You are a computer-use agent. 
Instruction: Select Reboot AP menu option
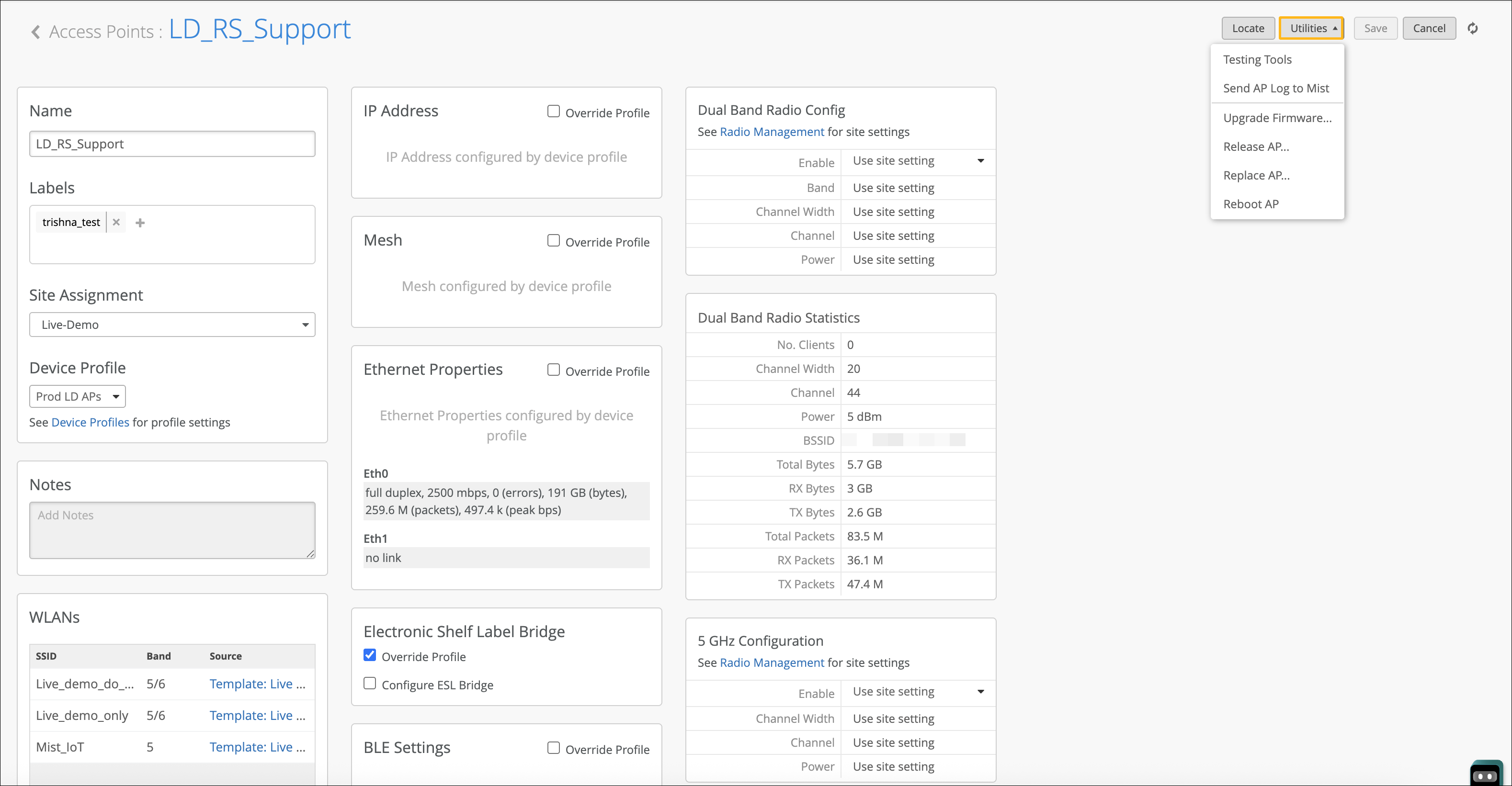[1250, 203]
